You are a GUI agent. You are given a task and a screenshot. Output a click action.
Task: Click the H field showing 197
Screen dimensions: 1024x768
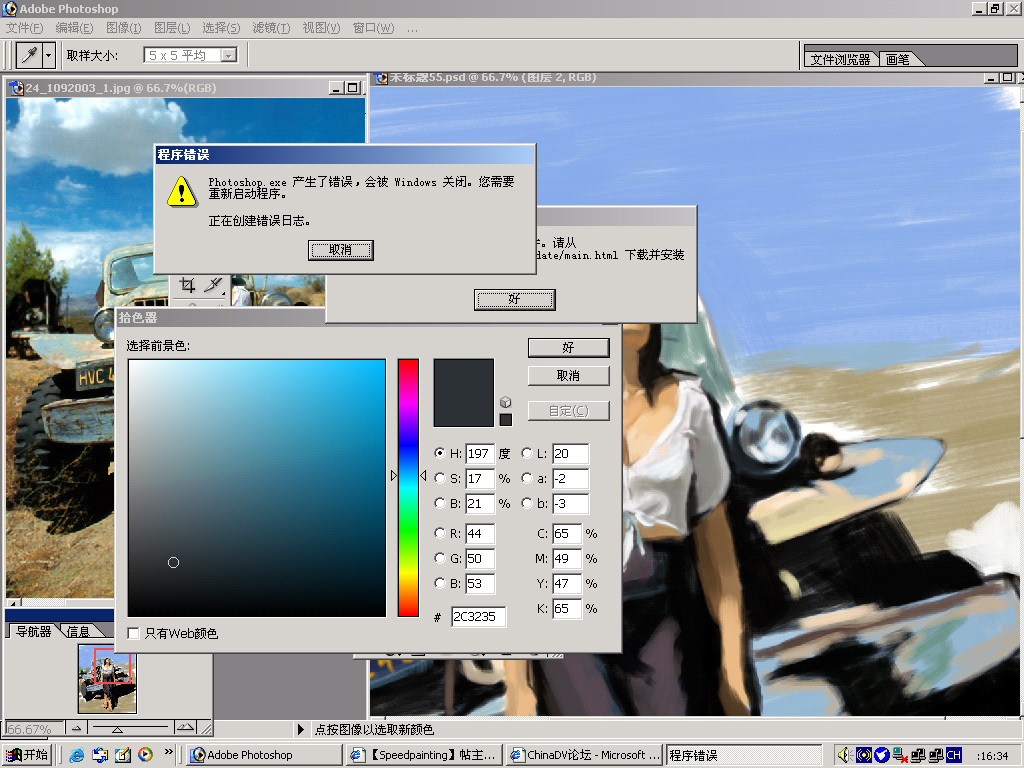click(479, 453)
